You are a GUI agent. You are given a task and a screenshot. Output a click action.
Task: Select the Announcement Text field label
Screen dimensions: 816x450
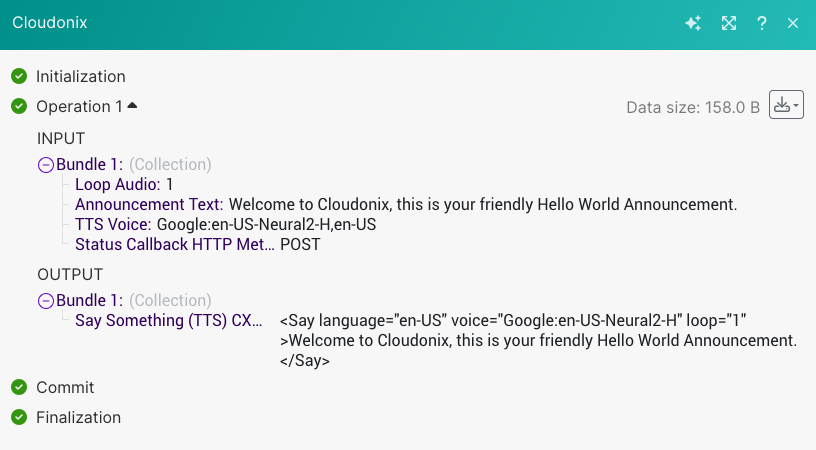tap(149, 204)
